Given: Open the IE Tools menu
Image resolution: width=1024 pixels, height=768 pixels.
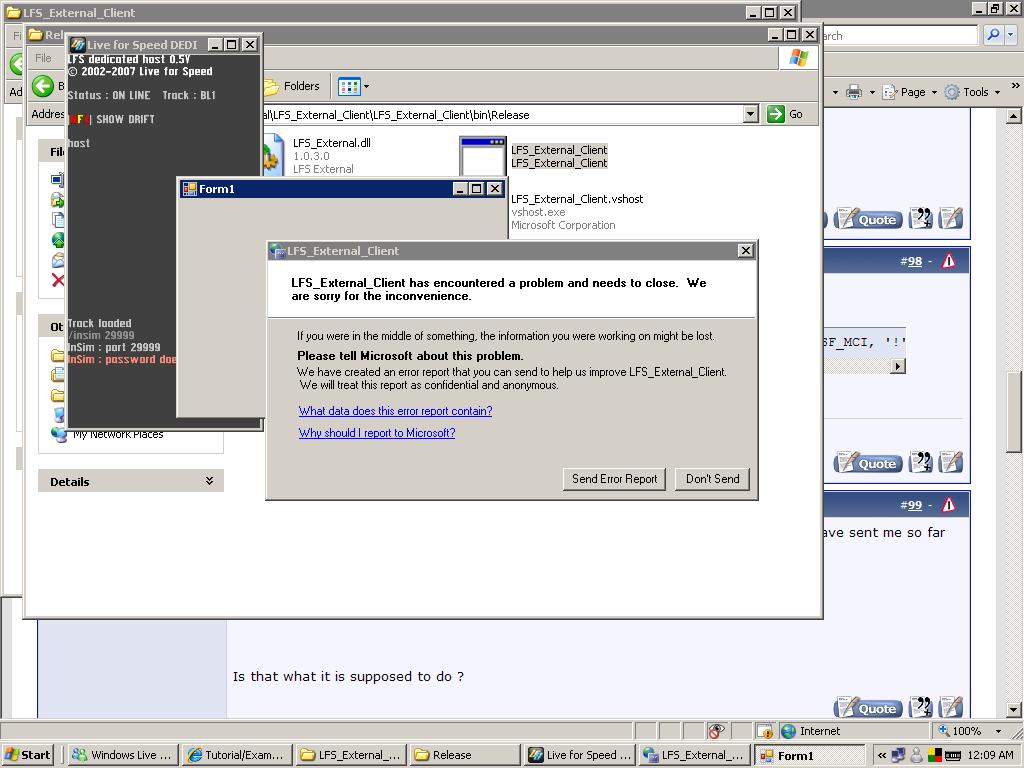Looking at the screenshot, I should tap(972, 92).
